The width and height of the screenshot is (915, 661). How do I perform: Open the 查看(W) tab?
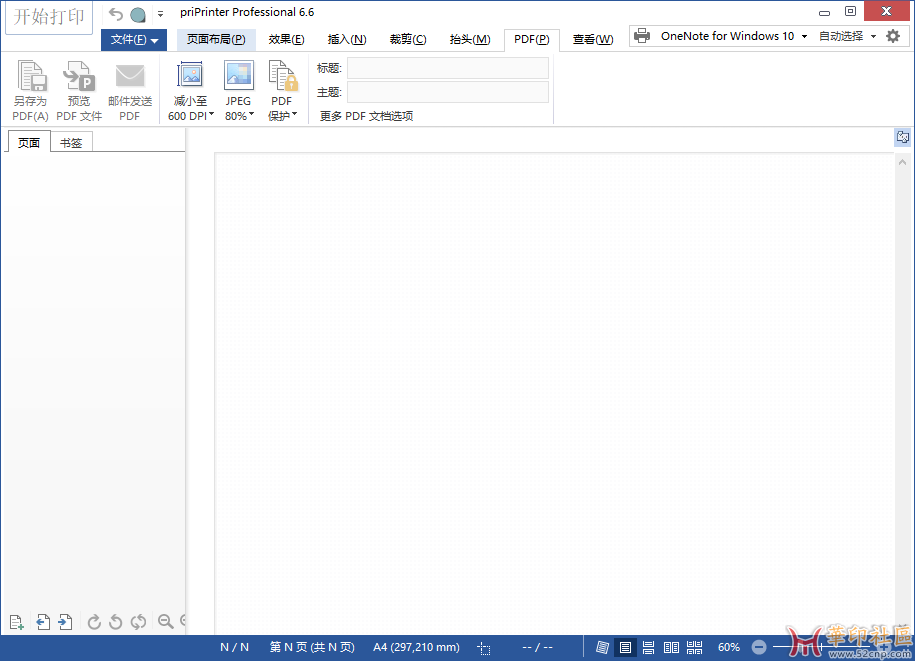click(x=592, y=40)
